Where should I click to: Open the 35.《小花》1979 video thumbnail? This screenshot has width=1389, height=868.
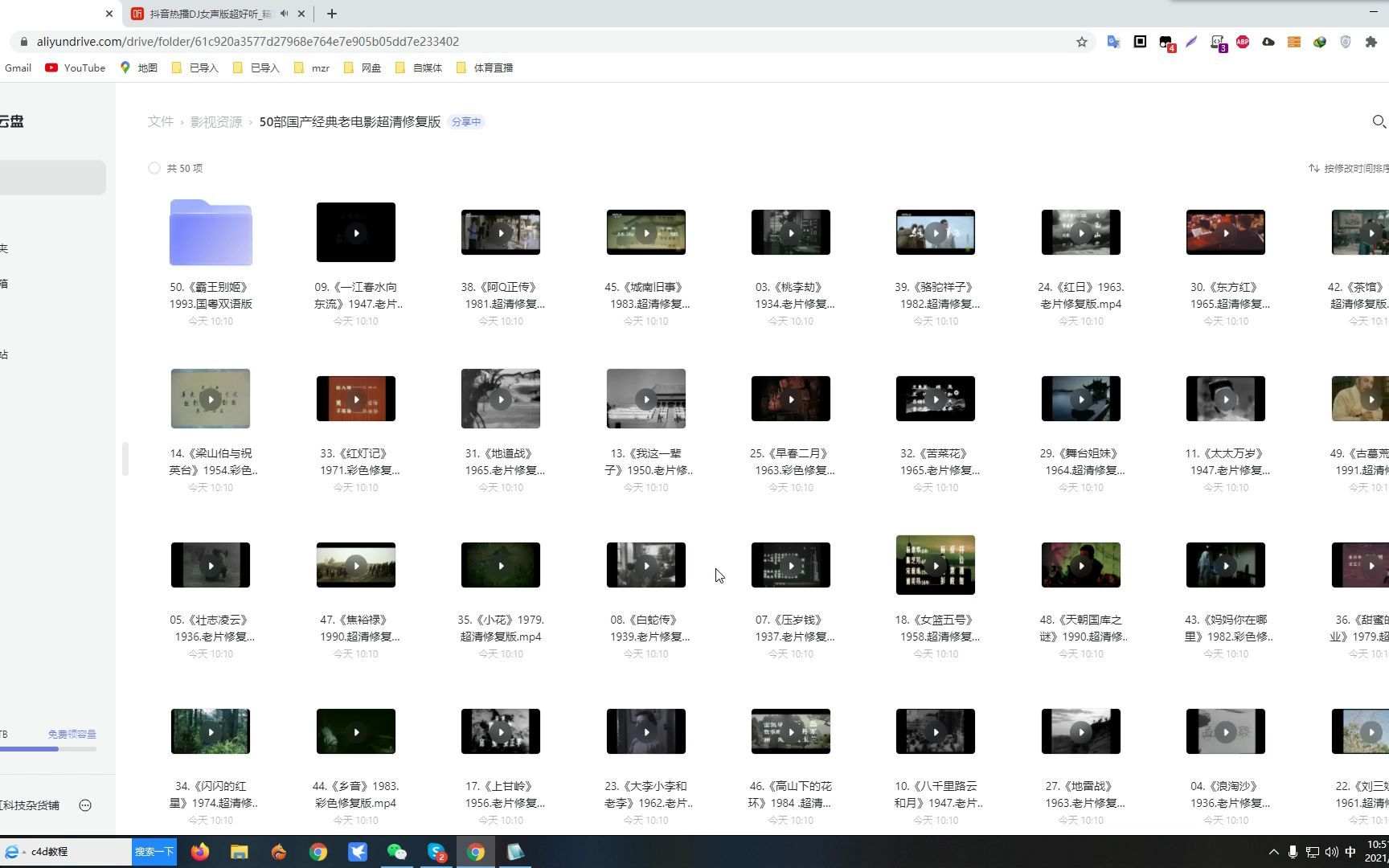501,565
